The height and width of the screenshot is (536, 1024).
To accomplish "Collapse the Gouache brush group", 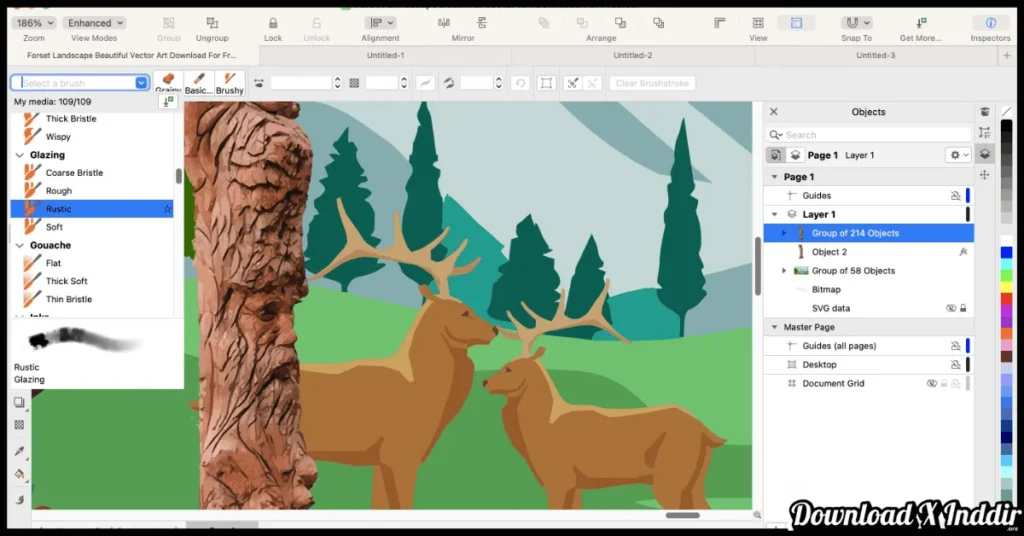I will click(20, 245).
